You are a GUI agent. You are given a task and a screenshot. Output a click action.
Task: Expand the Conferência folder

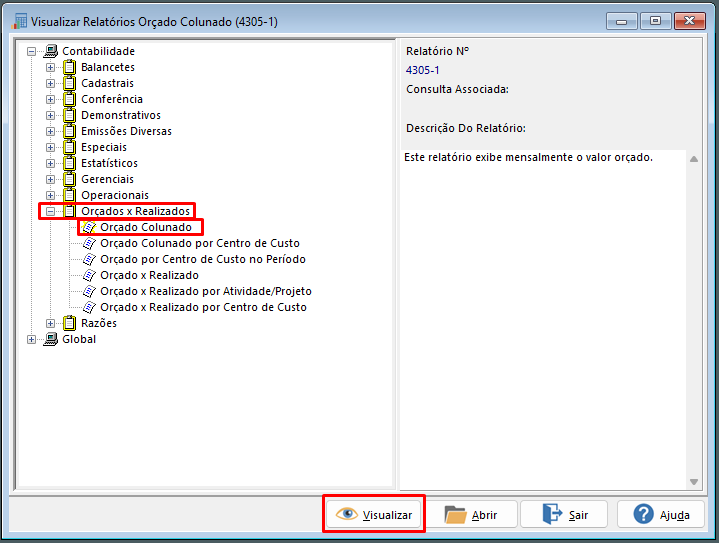[x=50, y=100]
